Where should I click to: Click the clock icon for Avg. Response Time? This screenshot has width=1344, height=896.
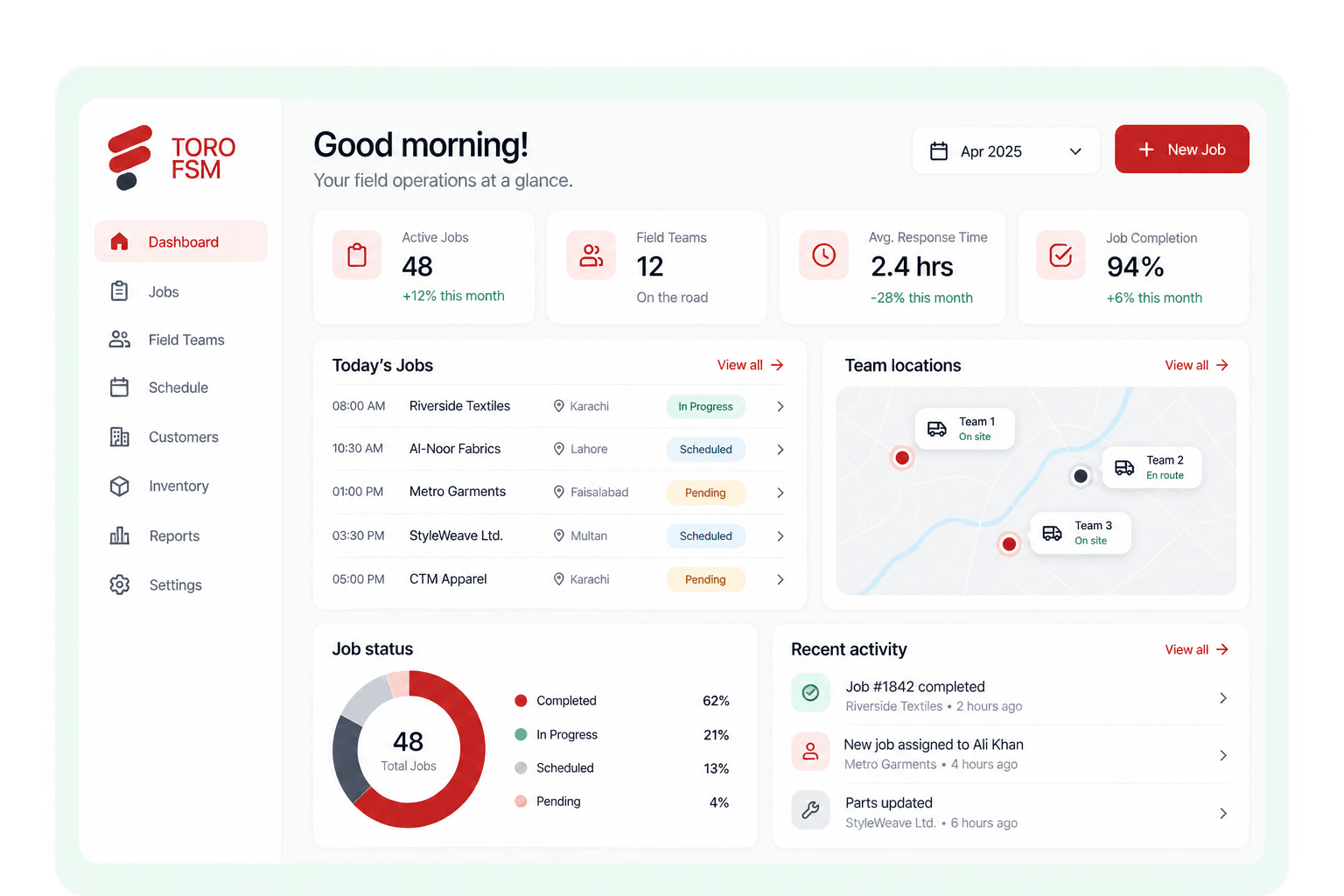[x=824, y=255]
